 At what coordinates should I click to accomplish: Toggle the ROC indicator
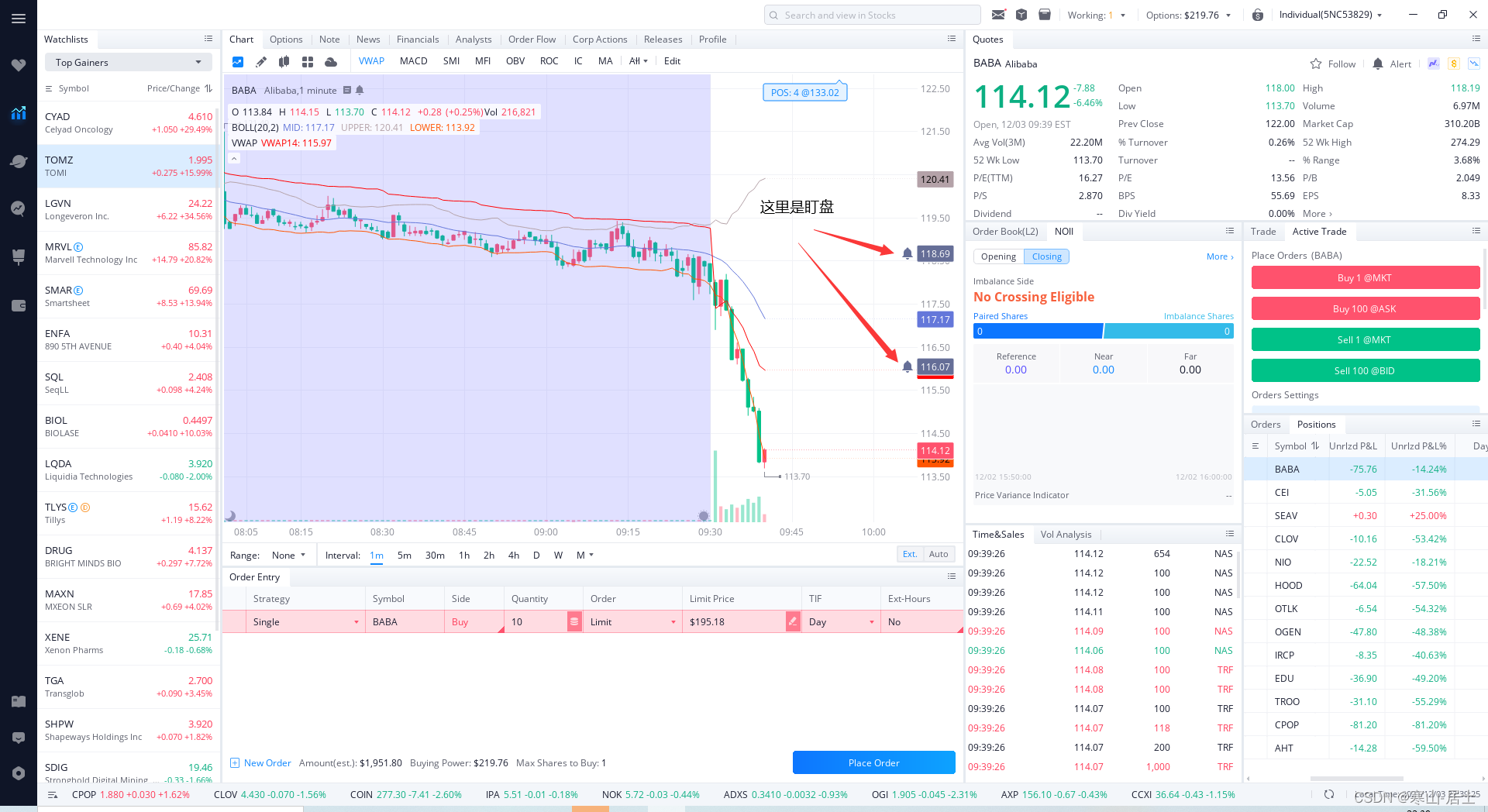549,61
